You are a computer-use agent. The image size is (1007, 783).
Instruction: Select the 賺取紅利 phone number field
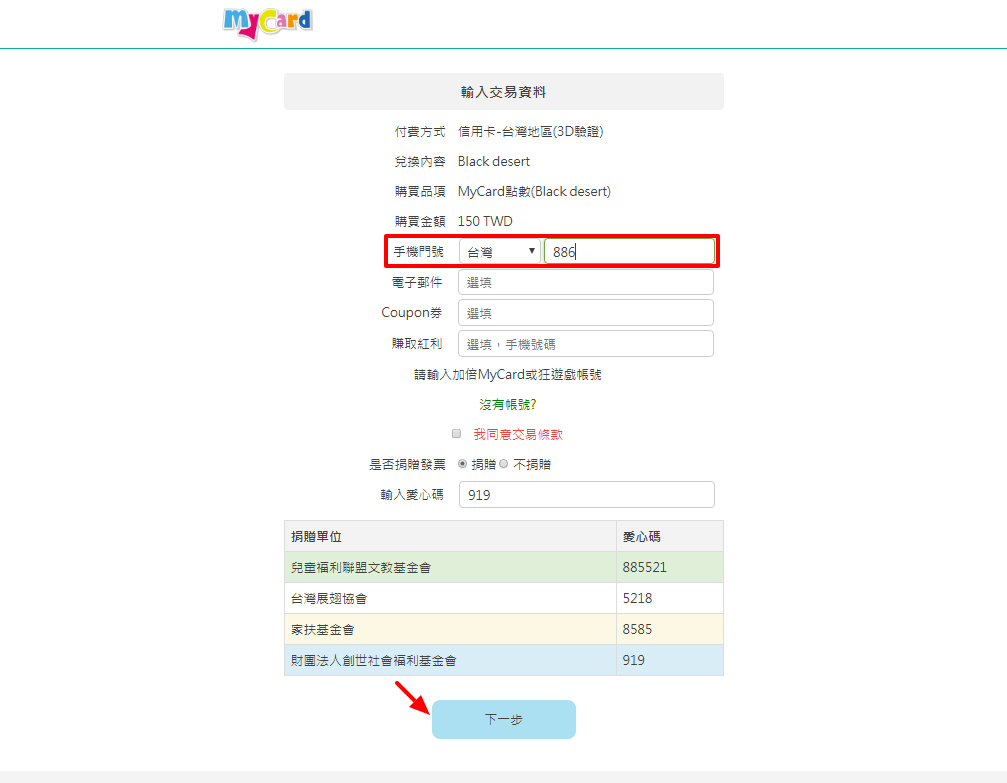tap(585, 344)
